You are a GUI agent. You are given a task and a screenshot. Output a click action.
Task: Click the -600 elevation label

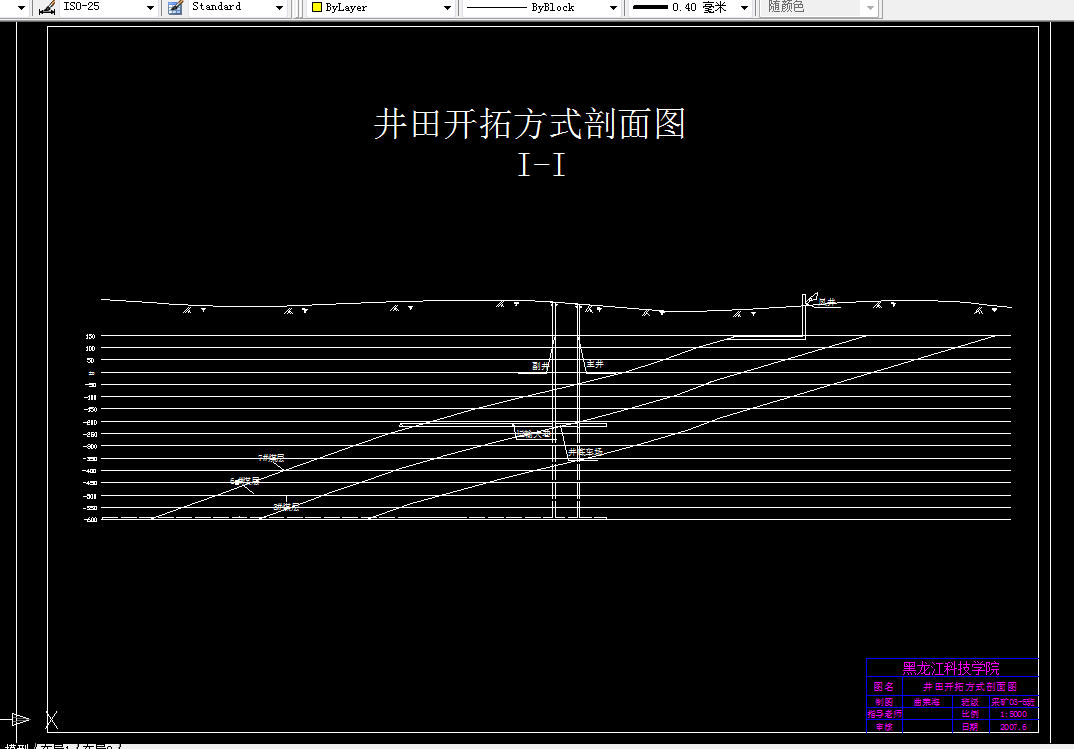[90, 520]
